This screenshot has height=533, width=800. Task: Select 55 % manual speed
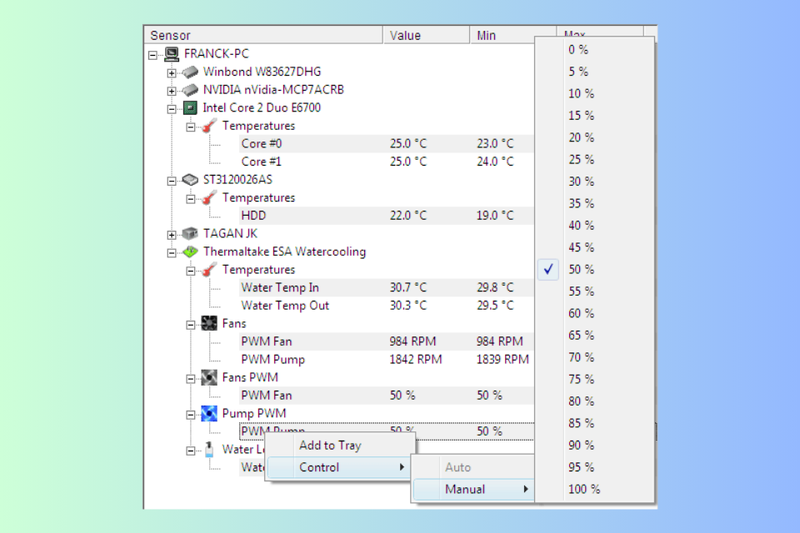pyautogui.click(x=595, y=291)
